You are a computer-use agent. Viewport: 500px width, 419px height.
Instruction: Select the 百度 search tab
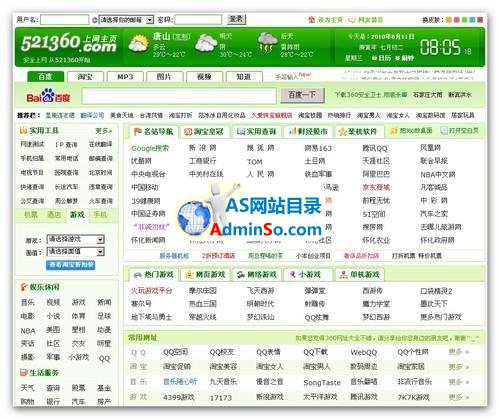click(x=45, y=77)
